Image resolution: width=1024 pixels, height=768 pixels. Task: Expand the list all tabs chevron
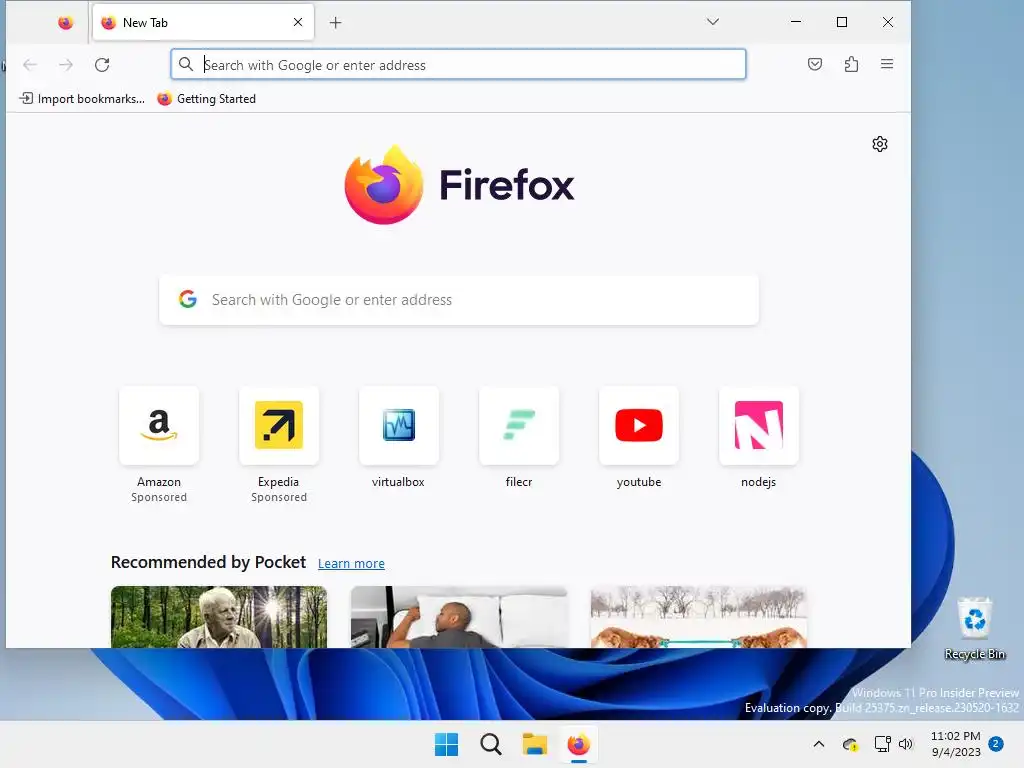(x=712, y=22)
